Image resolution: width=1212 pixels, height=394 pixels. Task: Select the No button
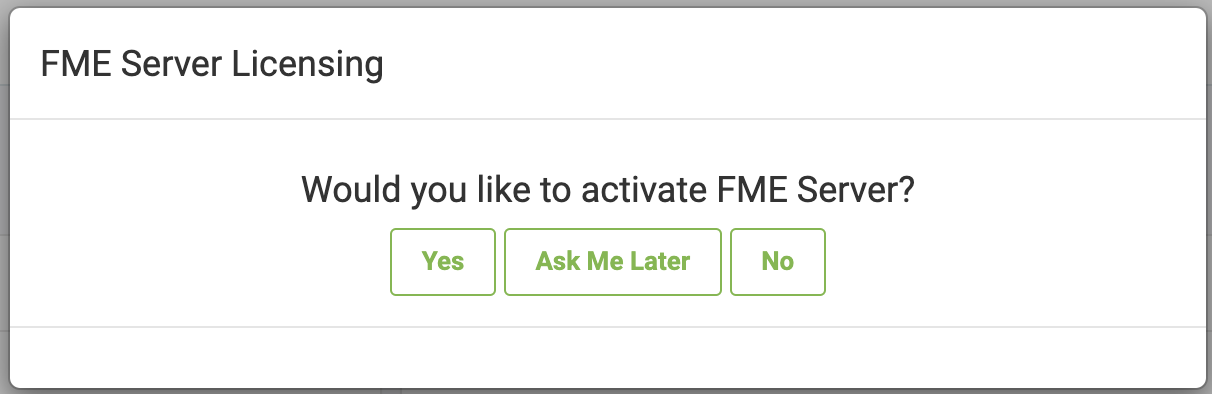coord(778,262)
